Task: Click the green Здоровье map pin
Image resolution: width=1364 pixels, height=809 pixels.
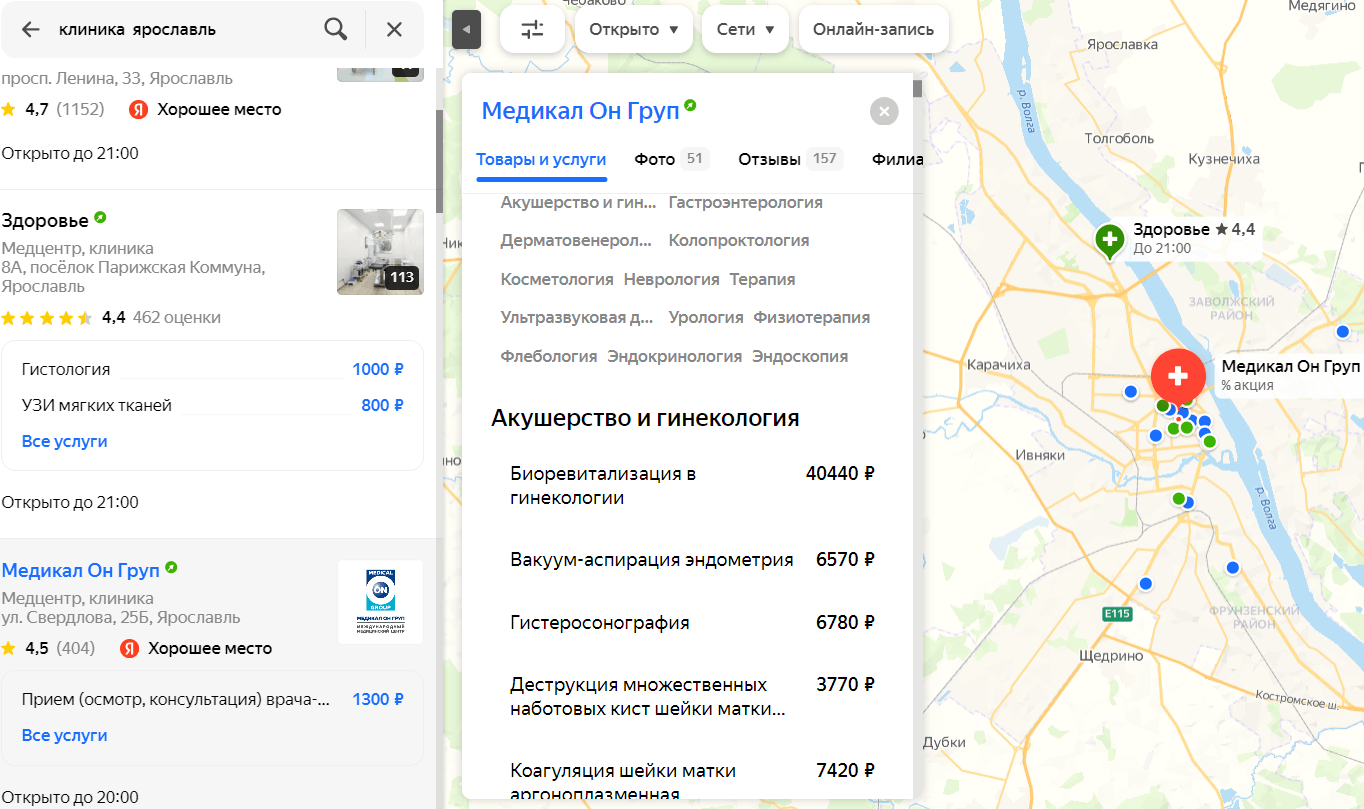Action: tap(1109, 240)
